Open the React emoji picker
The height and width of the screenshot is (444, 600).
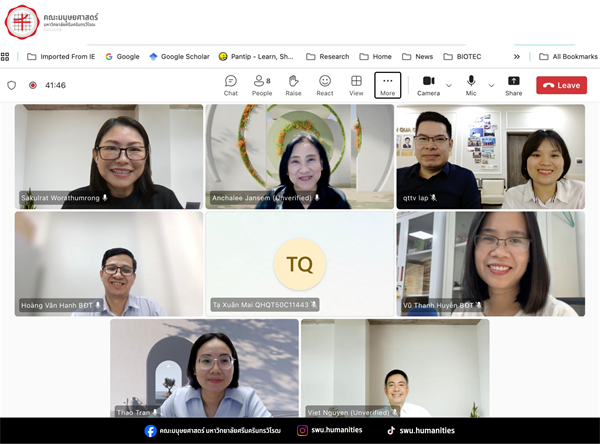coord(325,85)
